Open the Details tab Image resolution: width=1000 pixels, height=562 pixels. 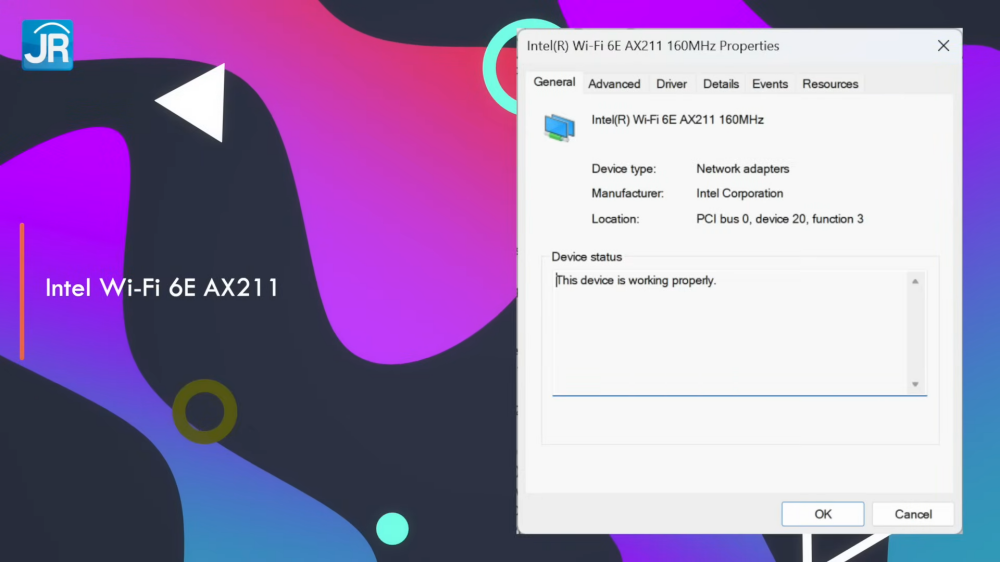(720, 84)
